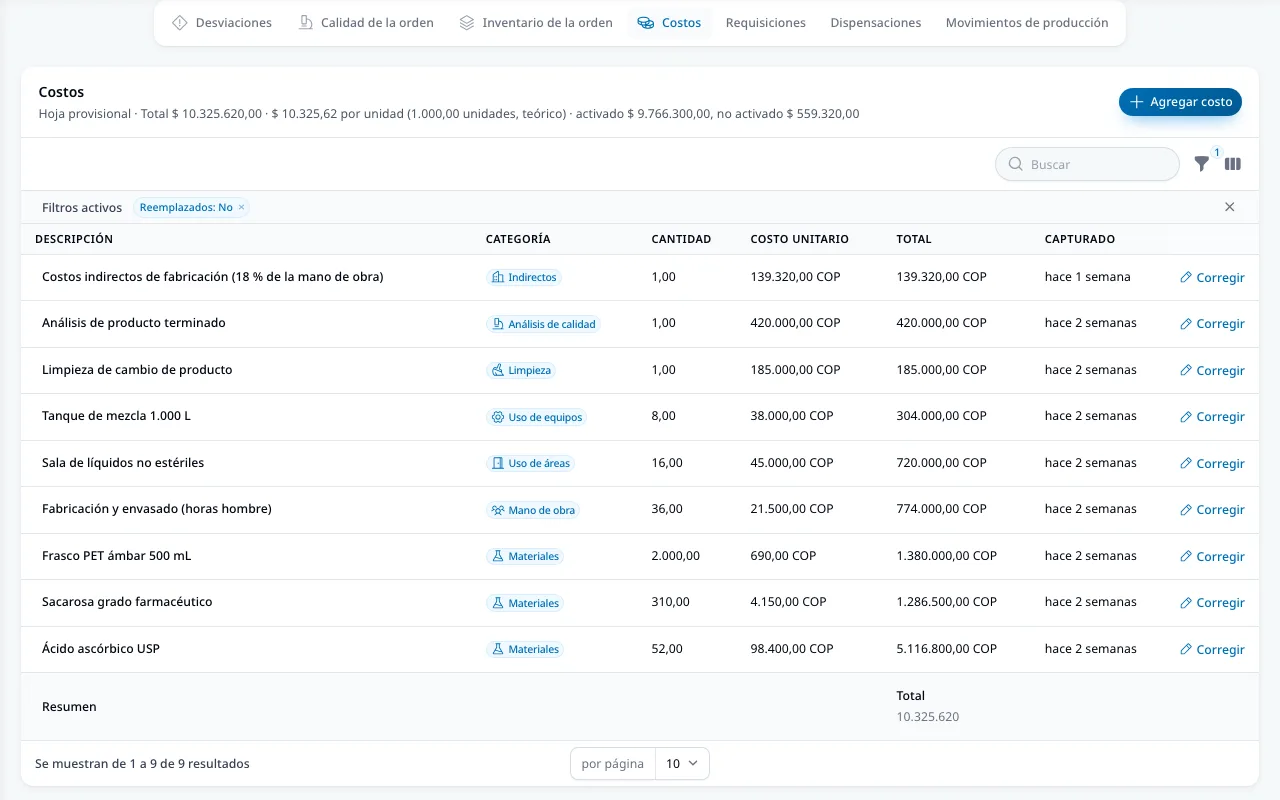The width and height of the screenshot is (1280, 800).
Task: Focus the Buscar search field
Action: (1087, 164)
